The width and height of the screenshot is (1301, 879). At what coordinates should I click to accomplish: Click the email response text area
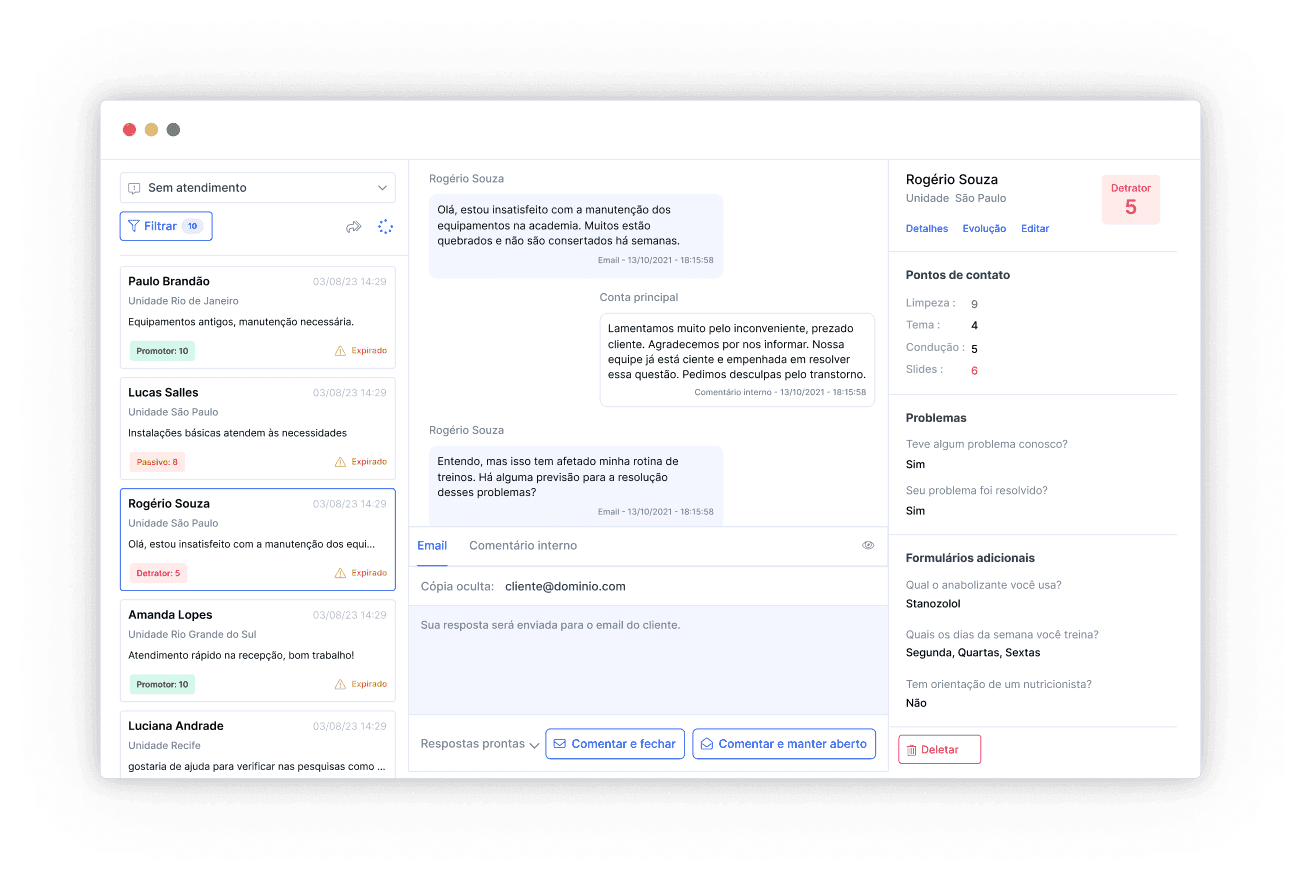point(648,660)
